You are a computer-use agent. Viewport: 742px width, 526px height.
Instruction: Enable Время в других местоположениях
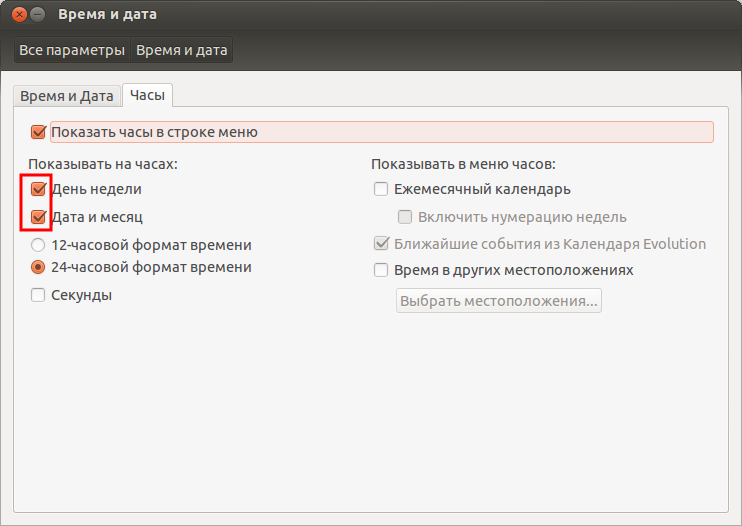point(381,270)
